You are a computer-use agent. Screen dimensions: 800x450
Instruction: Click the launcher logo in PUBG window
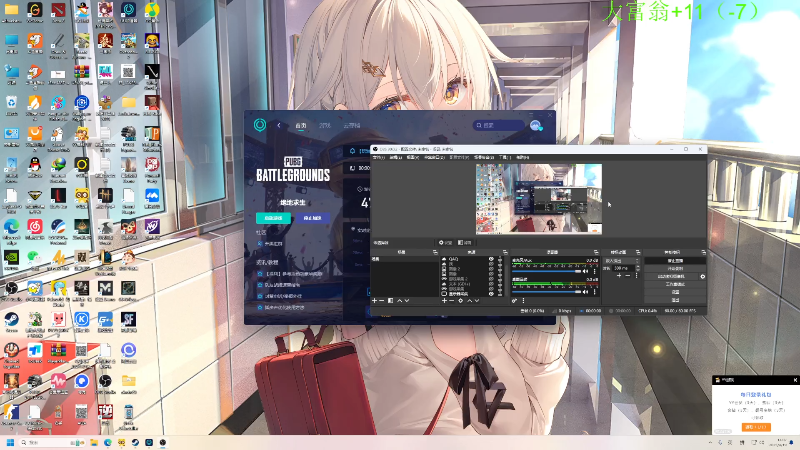(x=260, y=124)
